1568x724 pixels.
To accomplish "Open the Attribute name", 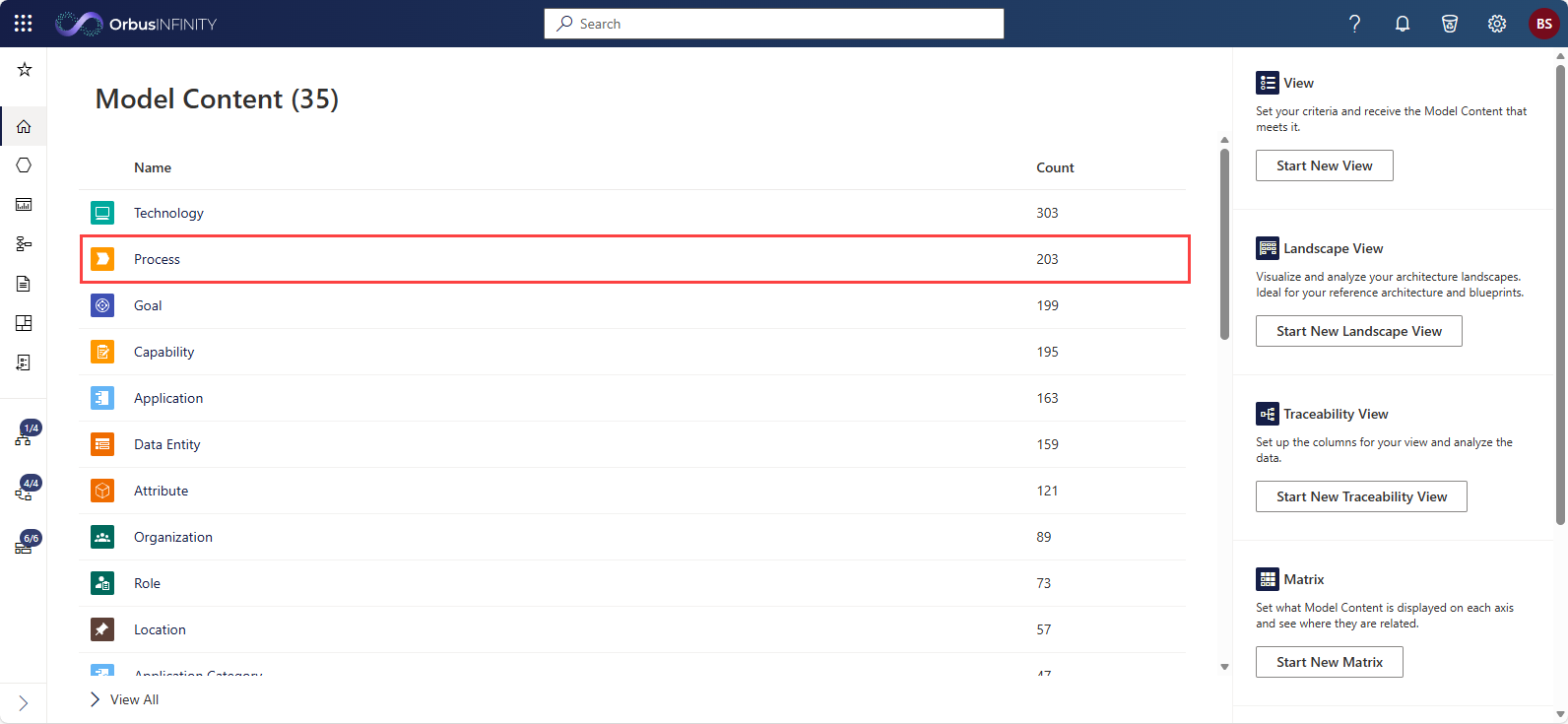I will [161, 491].
